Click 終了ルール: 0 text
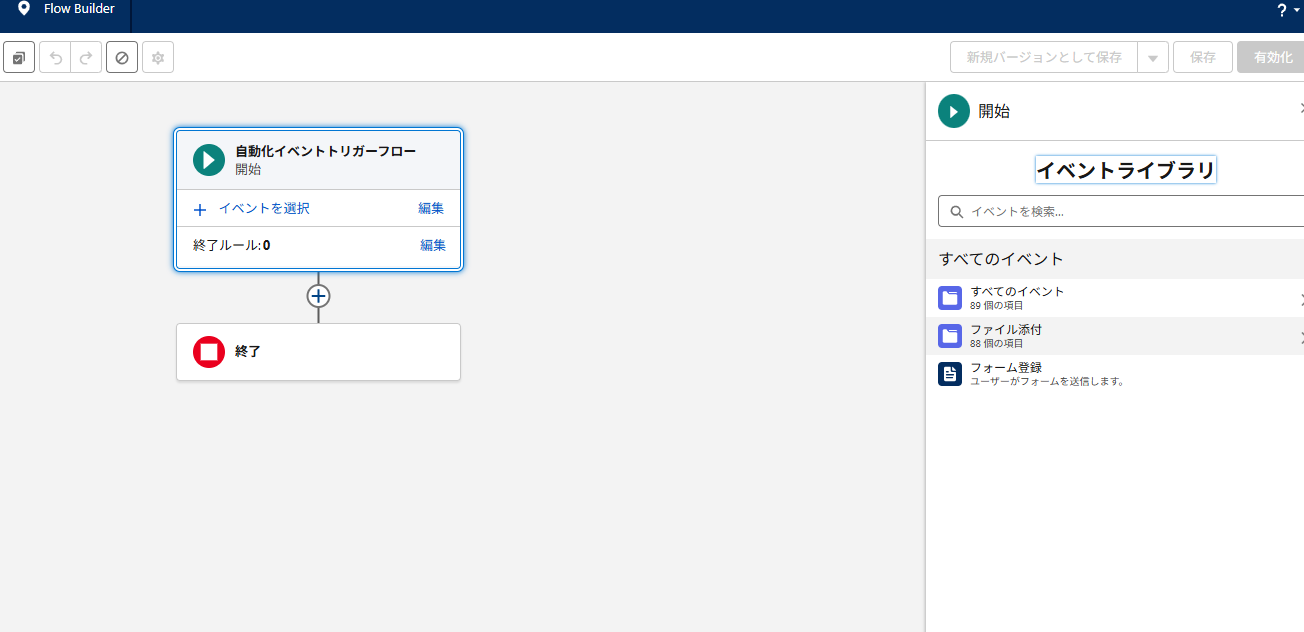 coord(231,245)
